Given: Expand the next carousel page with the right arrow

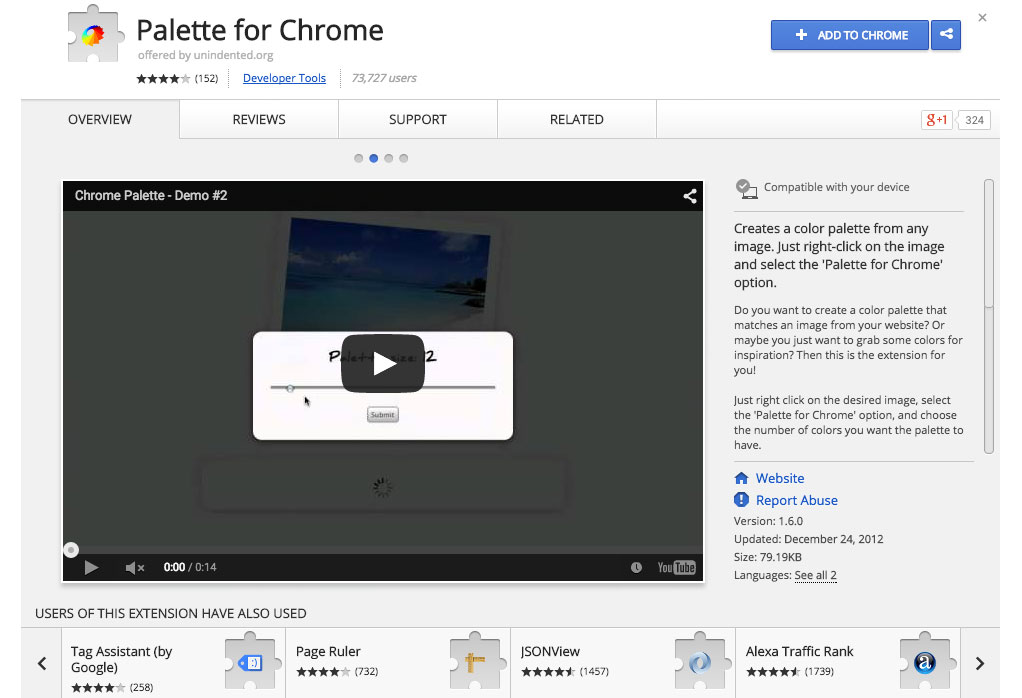Looking at the screenshot, I should click(x=980, y=663).
